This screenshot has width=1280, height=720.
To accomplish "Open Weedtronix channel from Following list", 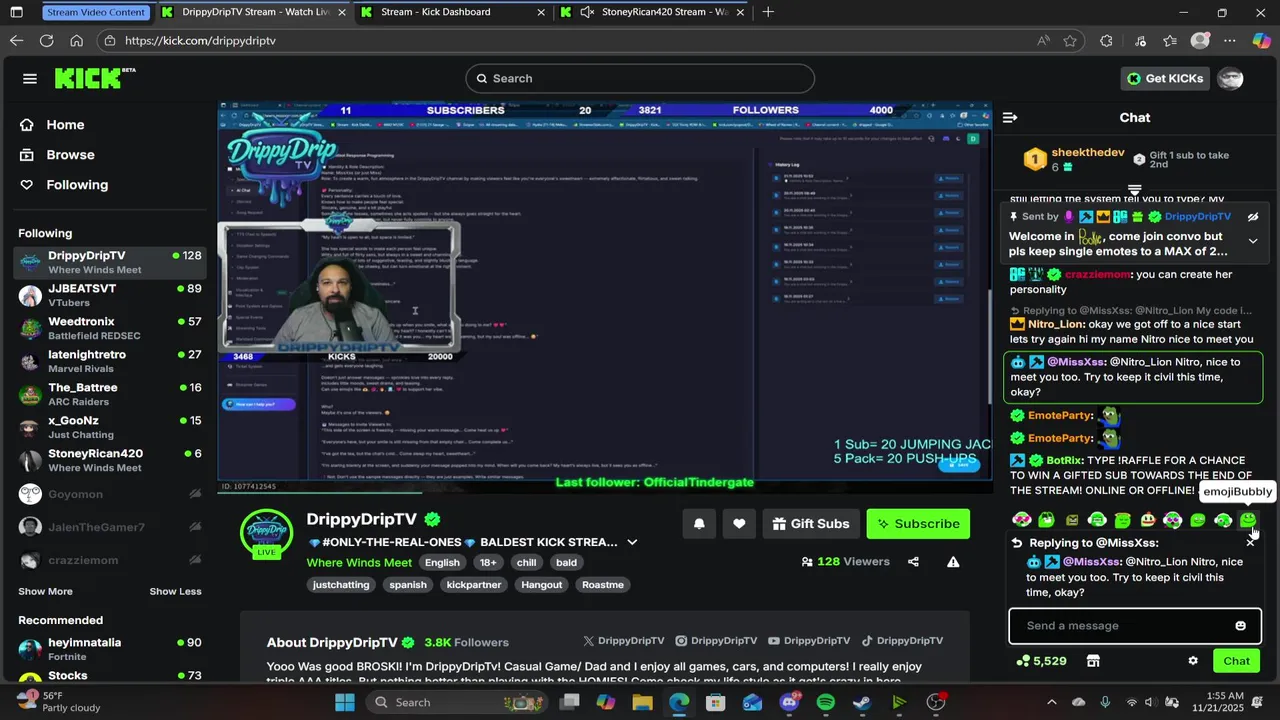I will coord(111,328).
